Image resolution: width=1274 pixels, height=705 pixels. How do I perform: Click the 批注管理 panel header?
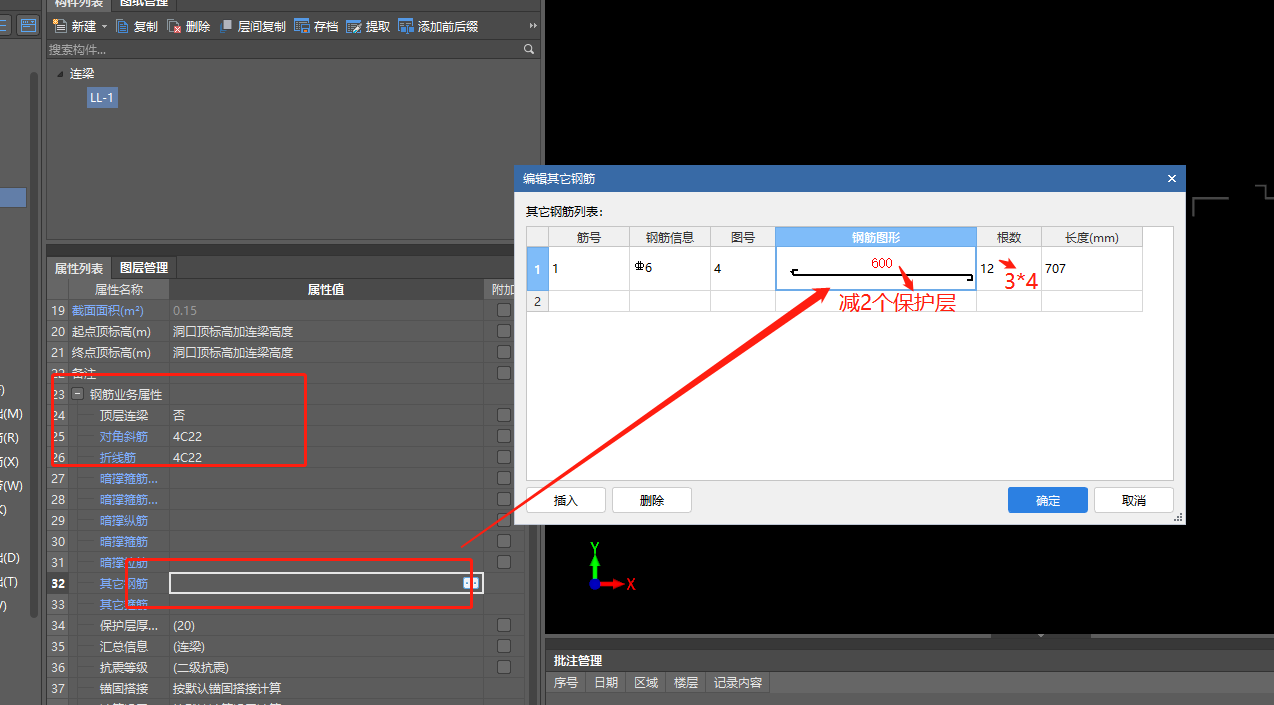tap(578, 661)
